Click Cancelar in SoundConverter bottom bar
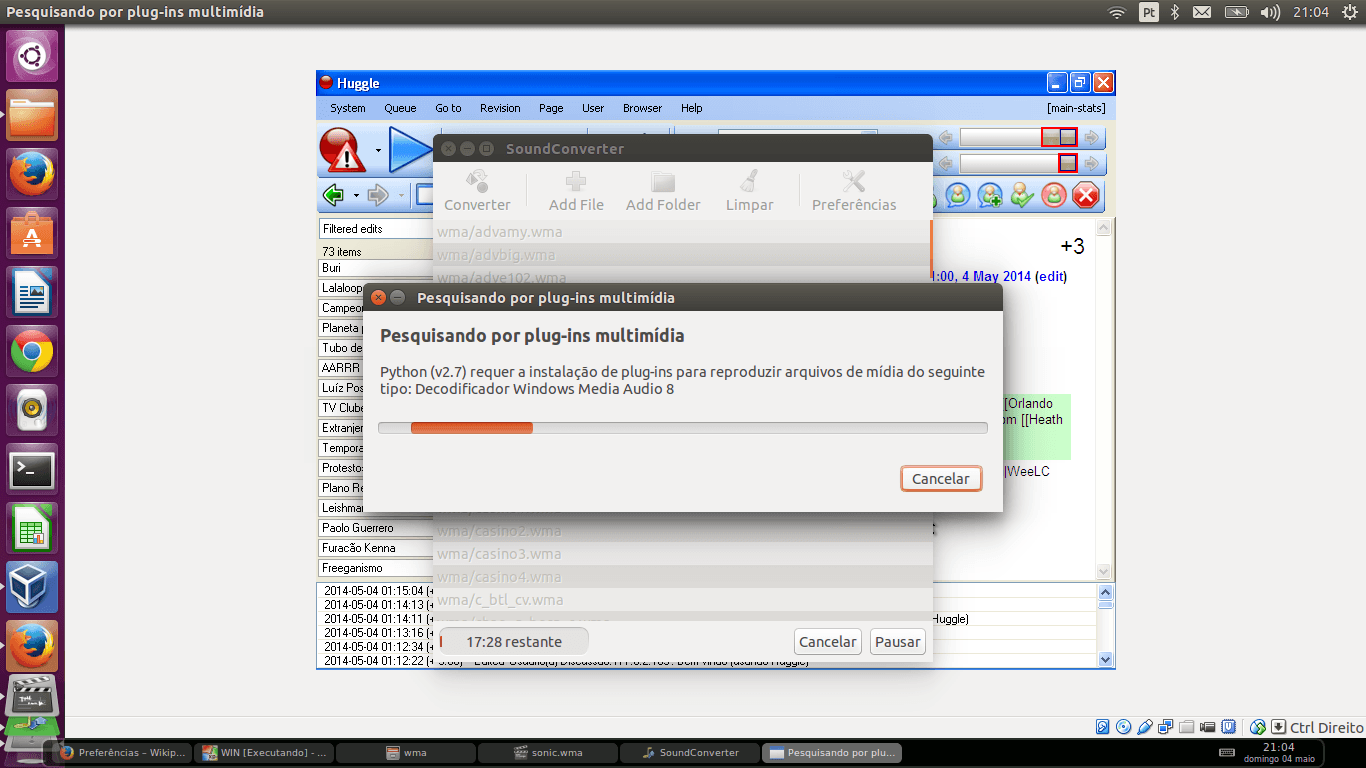1366x768 pixels. click(827, 642)
